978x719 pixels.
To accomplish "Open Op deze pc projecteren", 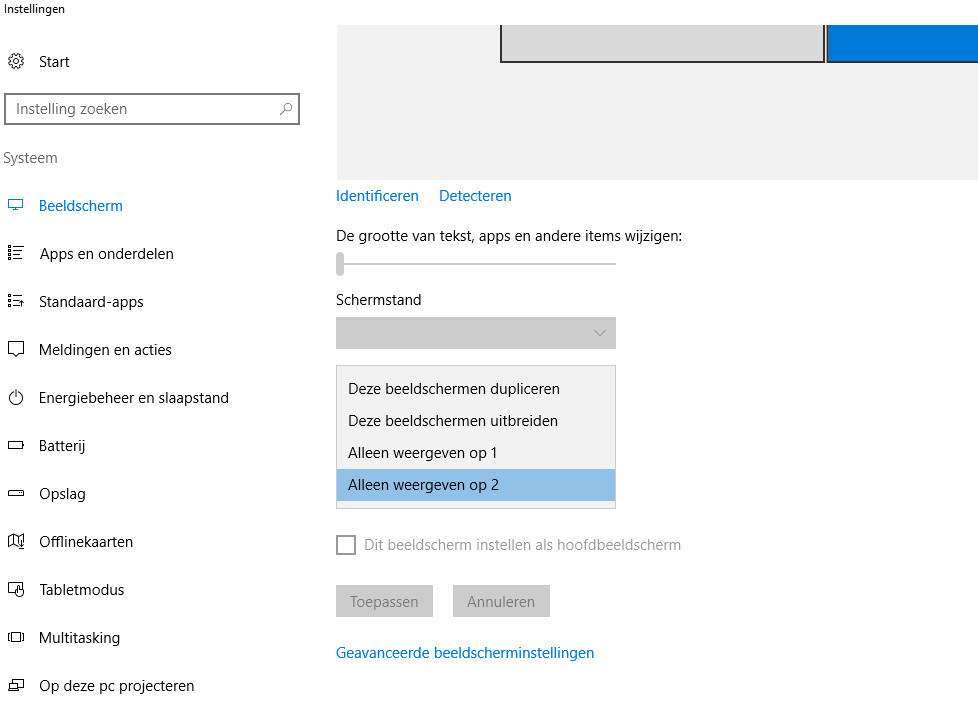I will coord(117,686).
